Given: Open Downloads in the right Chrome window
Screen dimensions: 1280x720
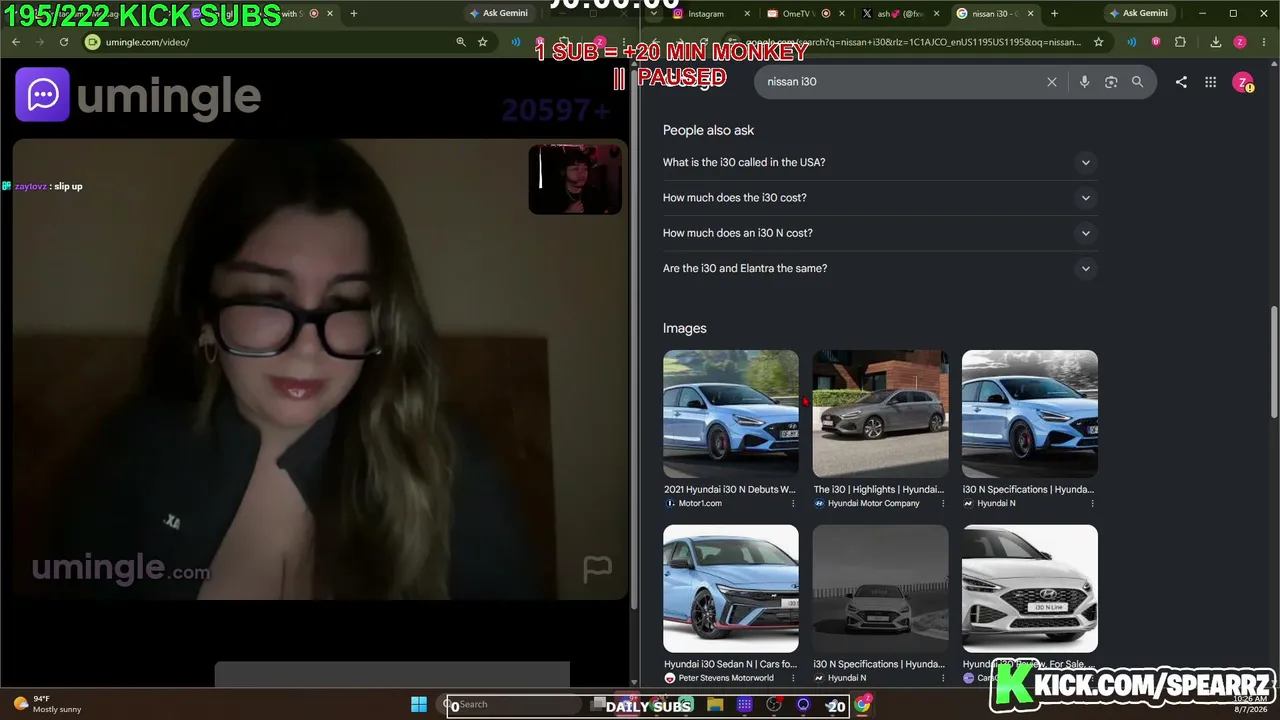Looking at the screenshot, I should coord(1216,42).
